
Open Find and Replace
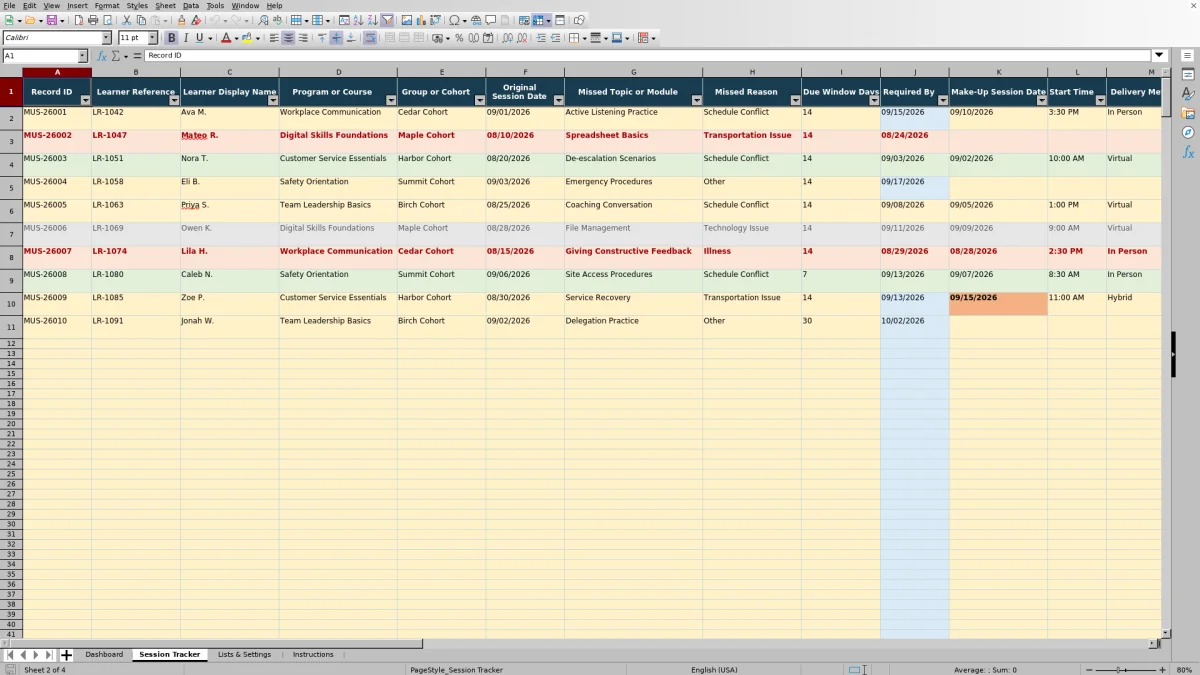pos(263,20)
